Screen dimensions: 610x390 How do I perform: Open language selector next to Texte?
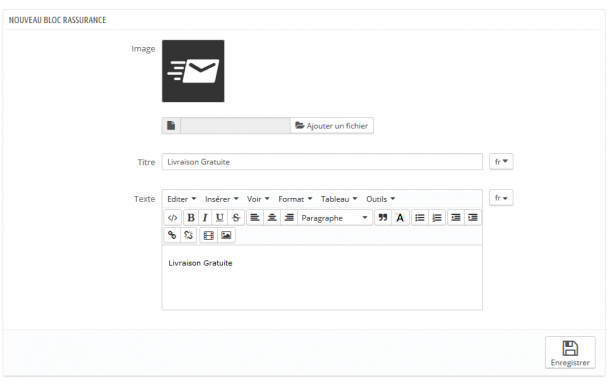501,198
